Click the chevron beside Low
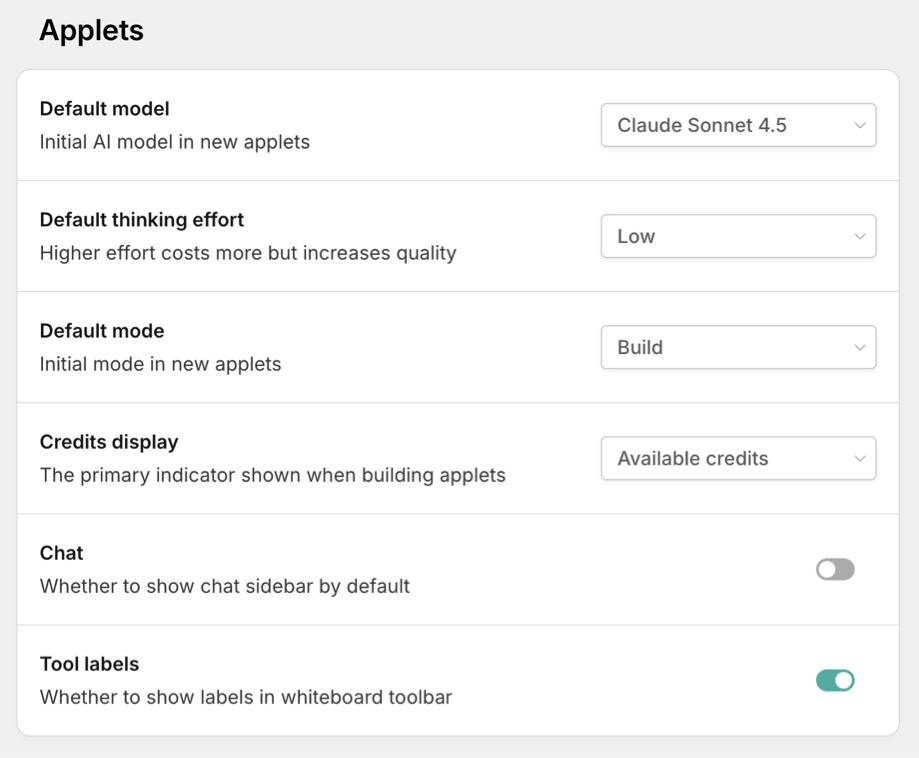919x758 pixels. (859, 236)
